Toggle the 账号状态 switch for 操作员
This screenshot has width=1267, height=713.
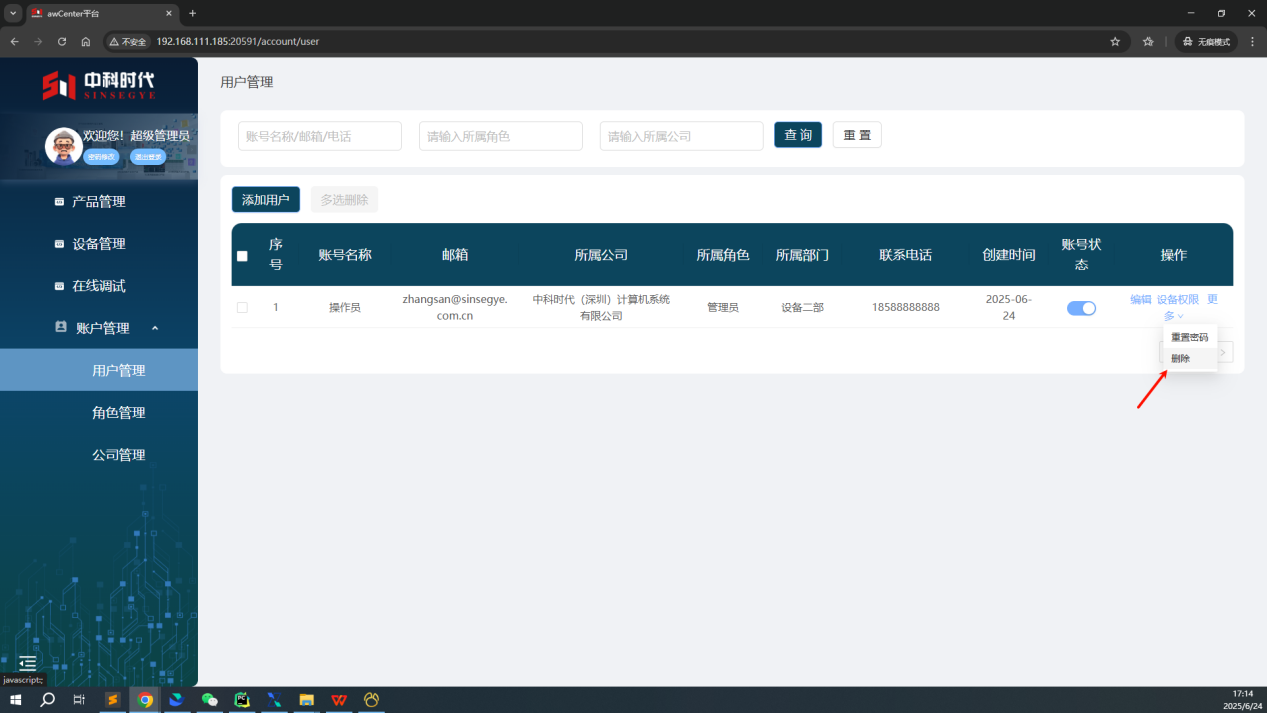pyautogui.click(x=1081, y=308)
